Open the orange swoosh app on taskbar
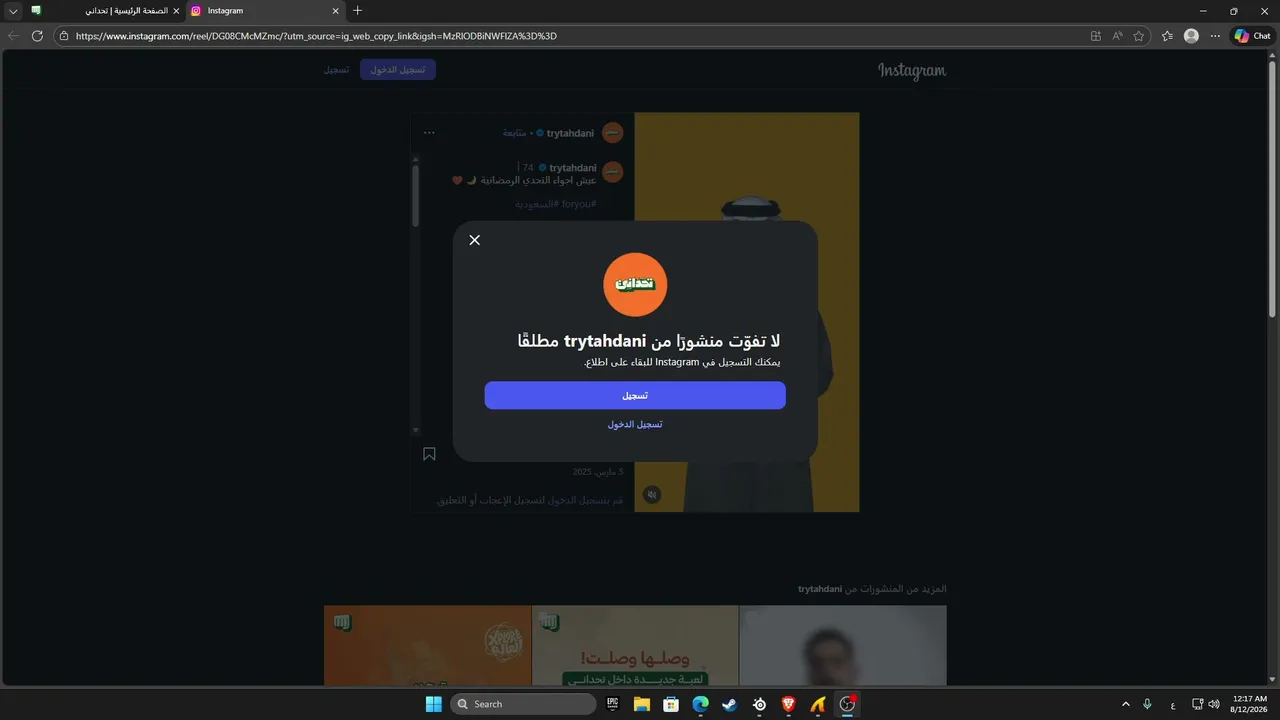The height and width of the screenshot is (720, 1280). coord(818,704)
